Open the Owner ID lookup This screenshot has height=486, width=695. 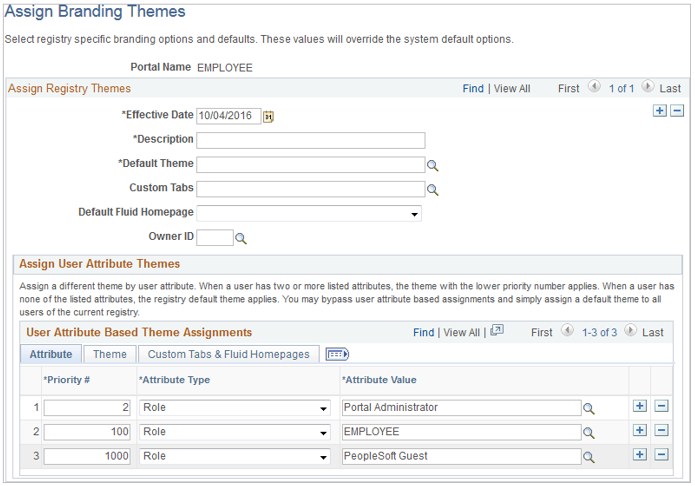241,239
